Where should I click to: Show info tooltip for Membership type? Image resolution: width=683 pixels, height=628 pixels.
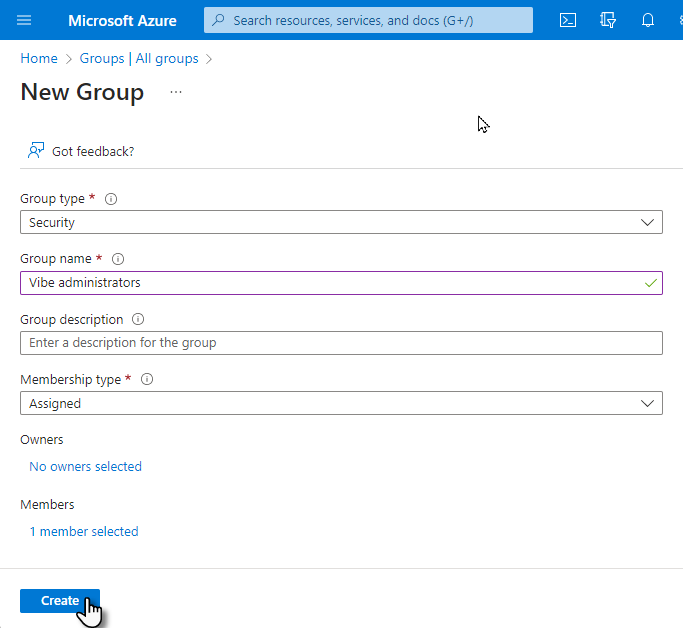[147, 379]
